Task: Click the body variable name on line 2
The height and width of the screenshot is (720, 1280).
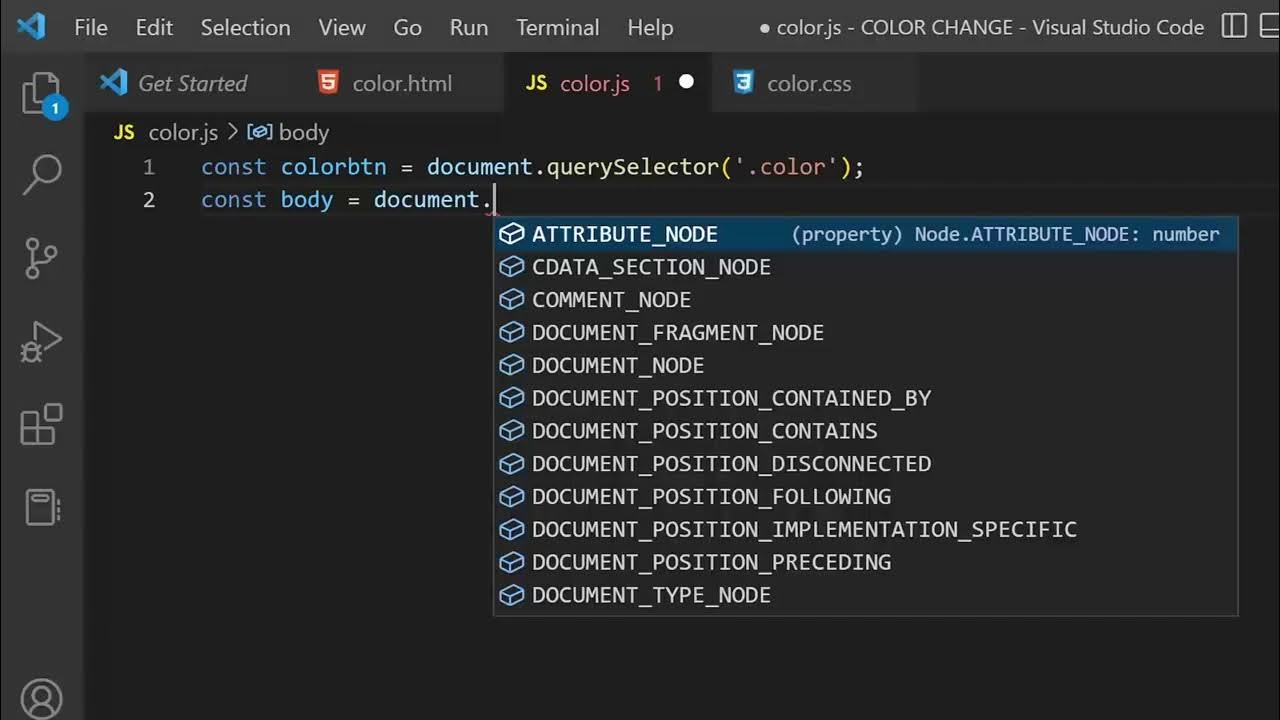Action: coord(307,200)
